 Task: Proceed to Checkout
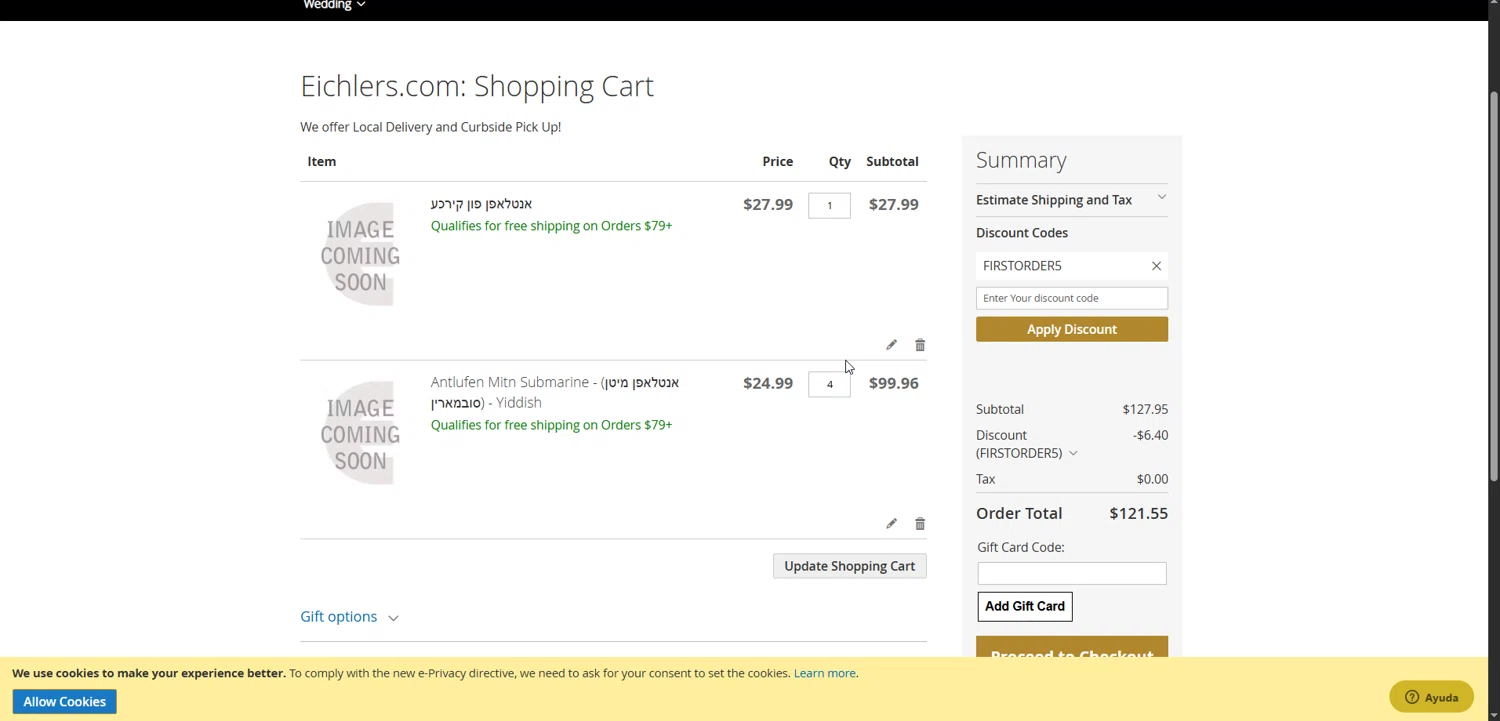click(x=1072, y=648)
